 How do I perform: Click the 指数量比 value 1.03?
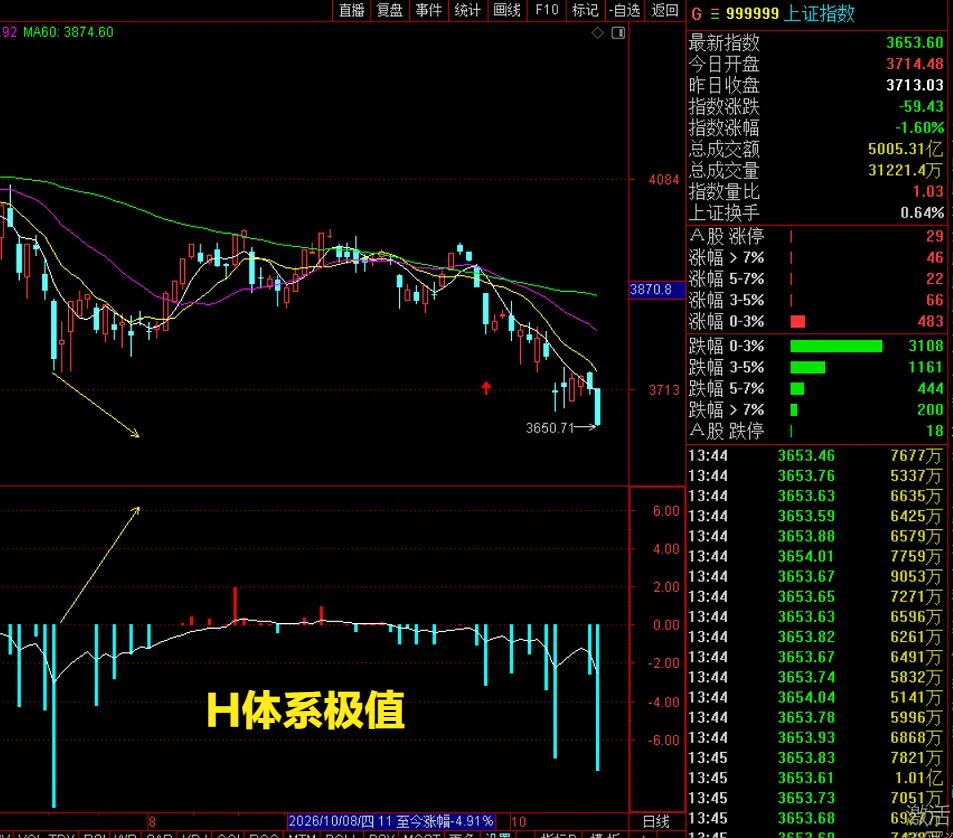(928, 191)
